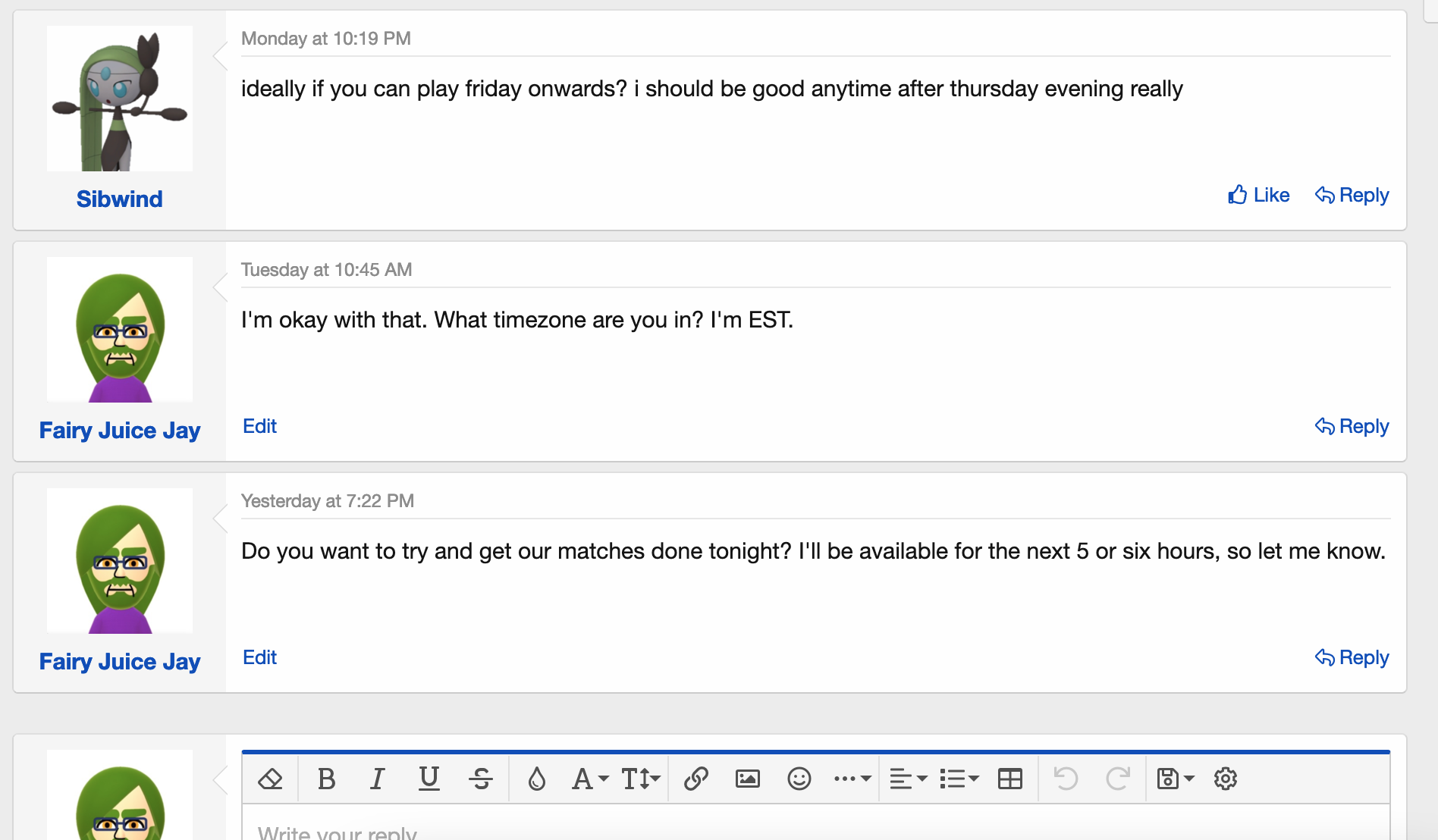Remove formatting with the eraser tool
The width and height of the screenshot is (1438, 840).
(270, 778)
